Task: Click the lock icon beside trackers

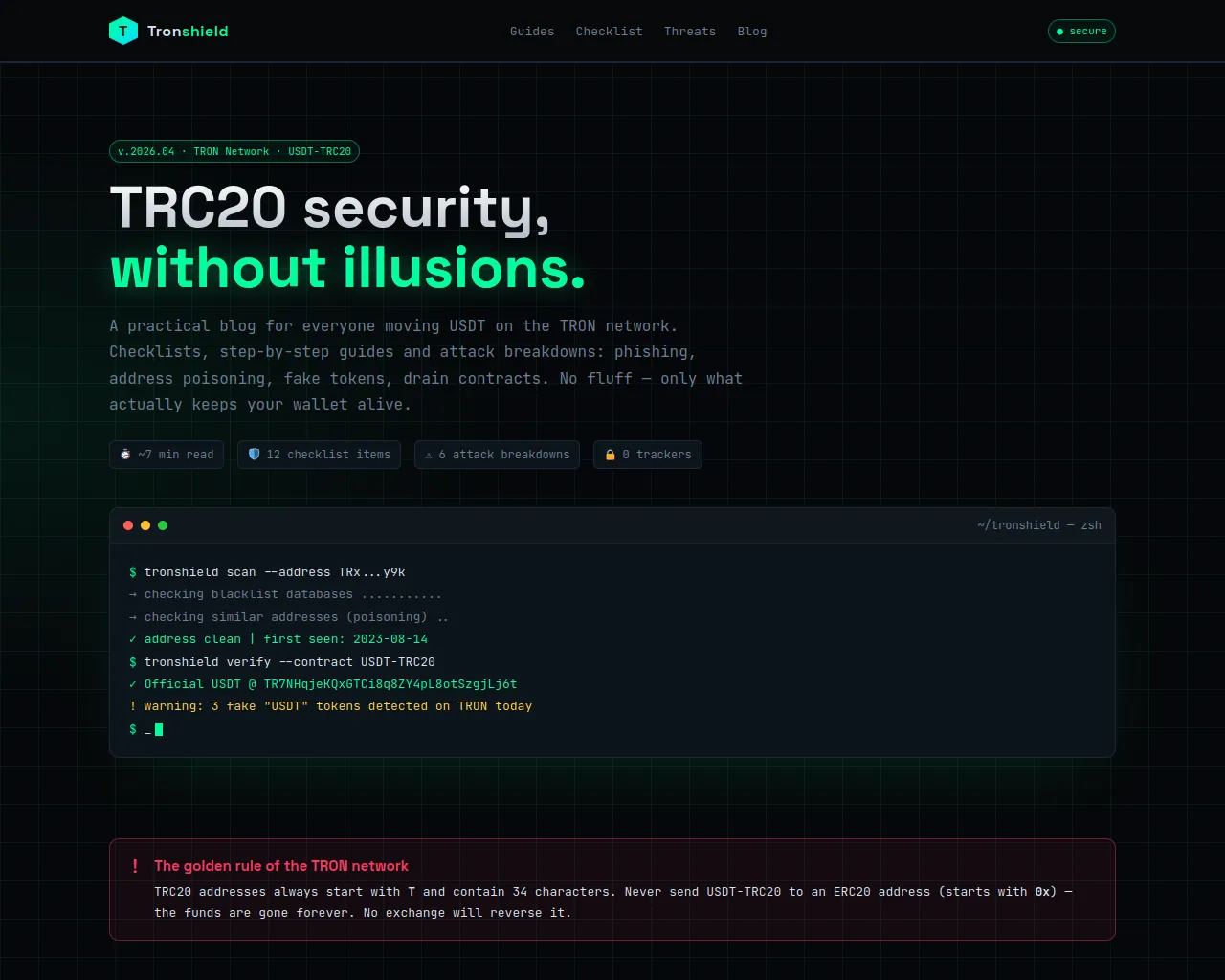Action: [611, 455]
